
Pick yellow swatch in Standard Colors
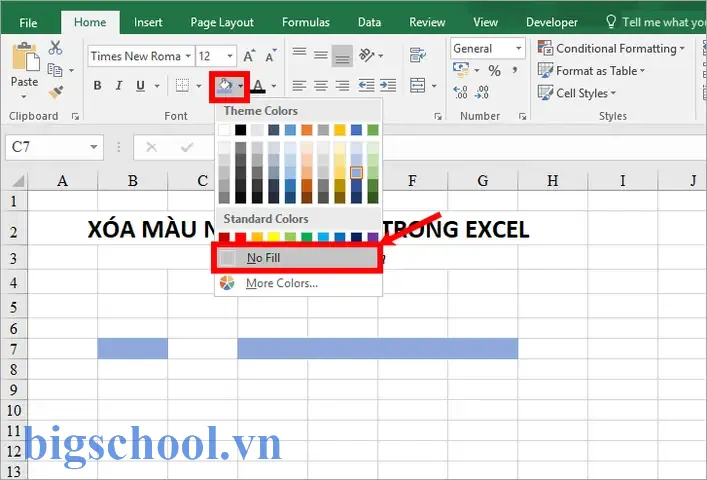(274, 237)
